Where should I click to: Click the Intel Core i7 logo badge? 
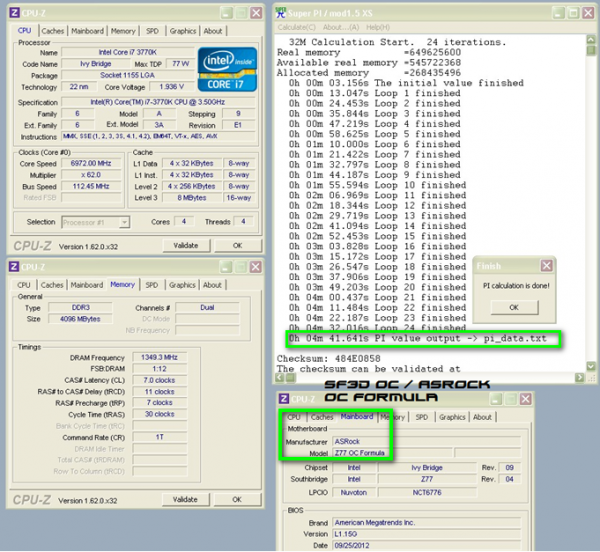227,69
